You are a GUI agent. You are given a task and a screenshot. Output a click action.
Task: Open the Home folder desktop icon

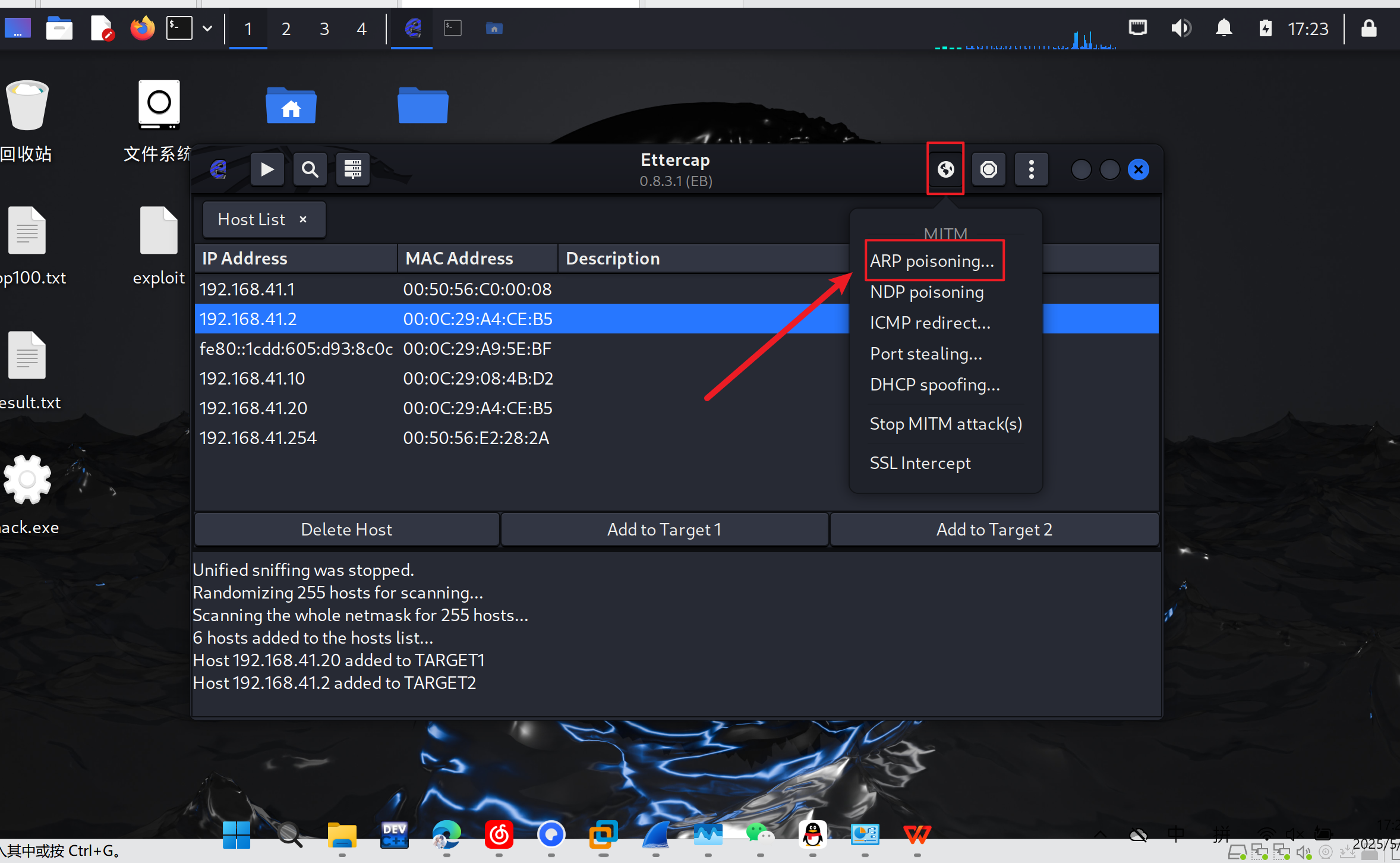[x=291, y=105]
